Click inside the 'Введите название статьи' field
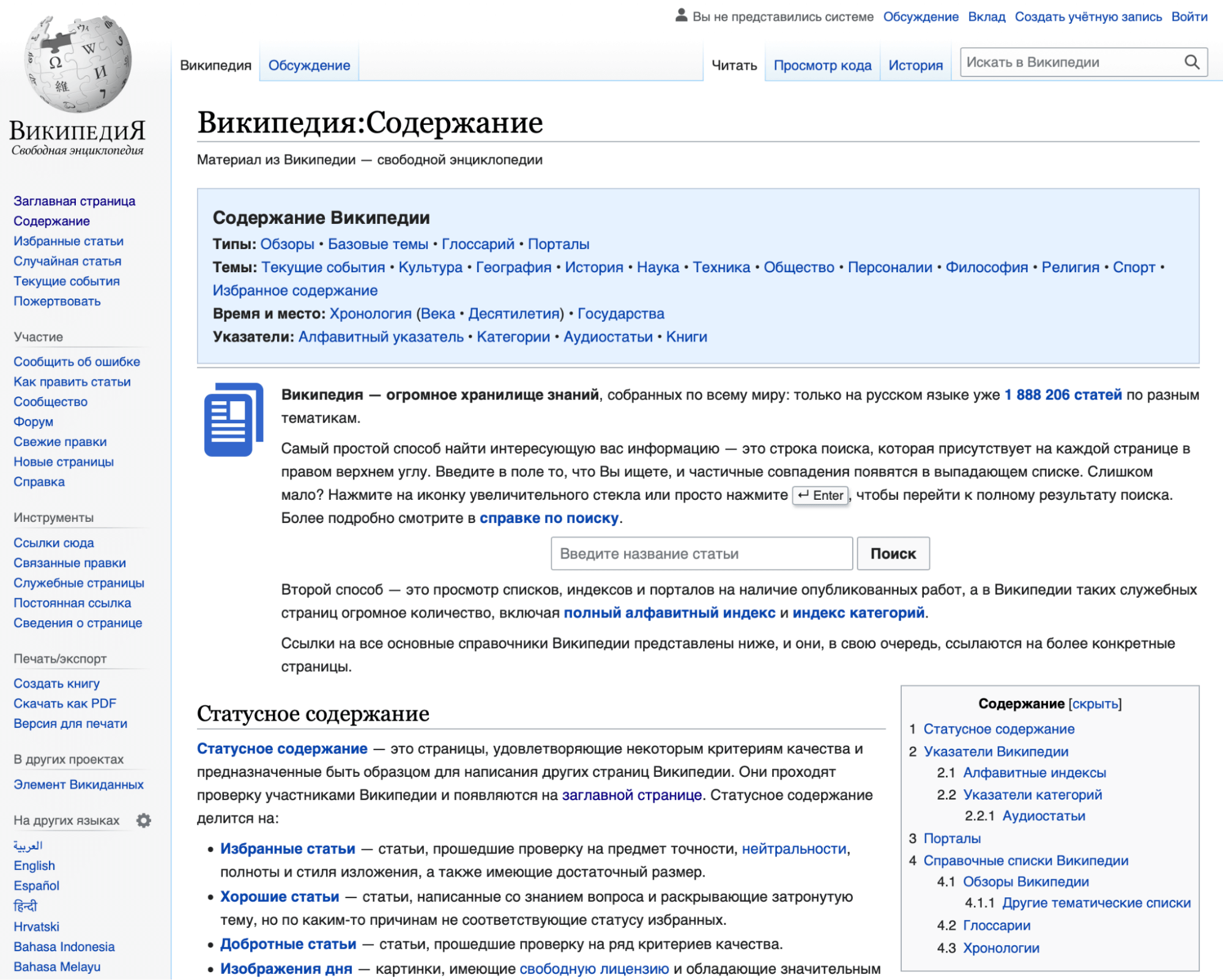Screen dimensions: 1223x980 pyautogui.click(x=701, y=553)
